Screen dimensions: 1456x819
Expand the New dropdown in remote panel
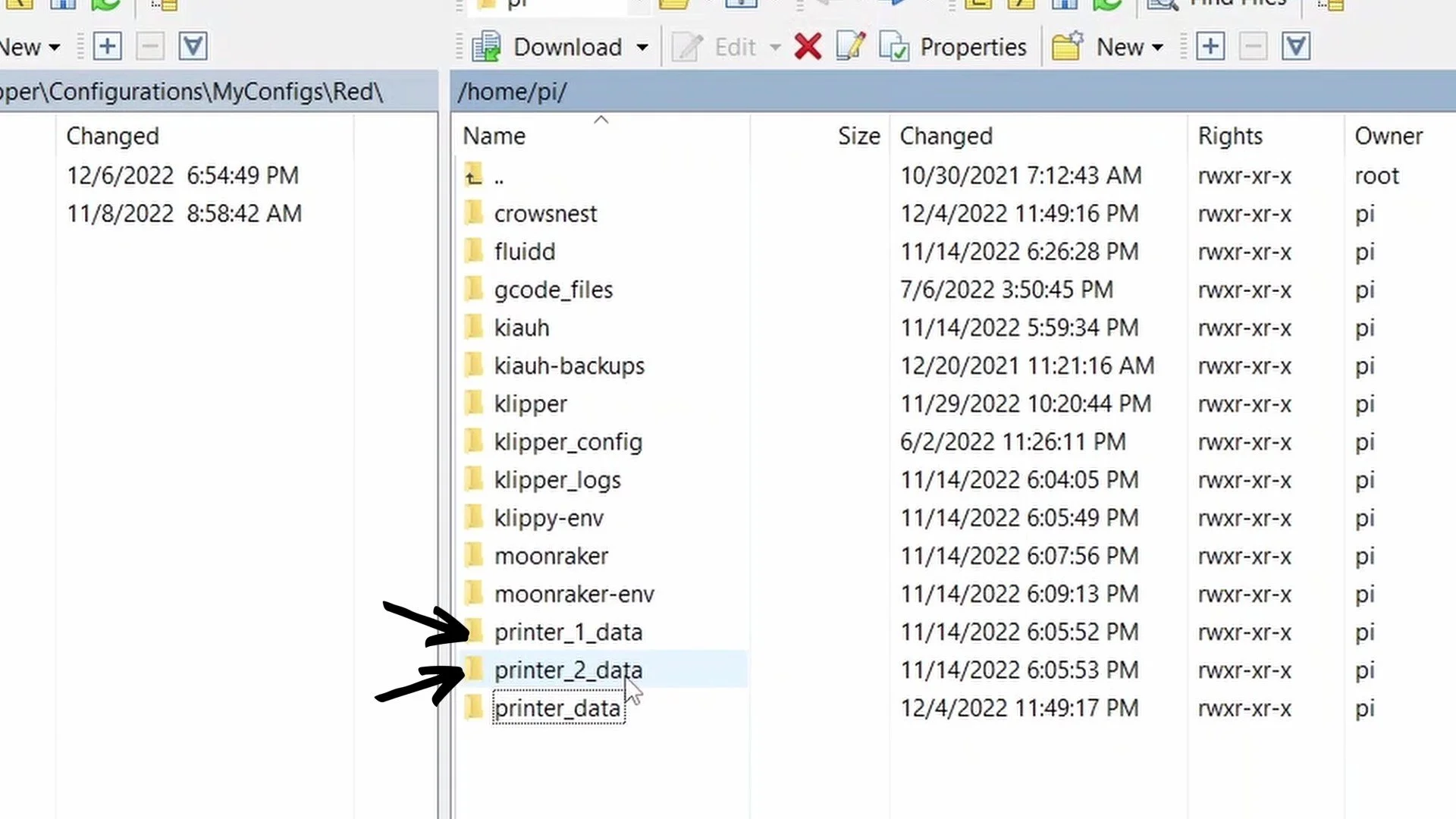tap(1157, 47)
